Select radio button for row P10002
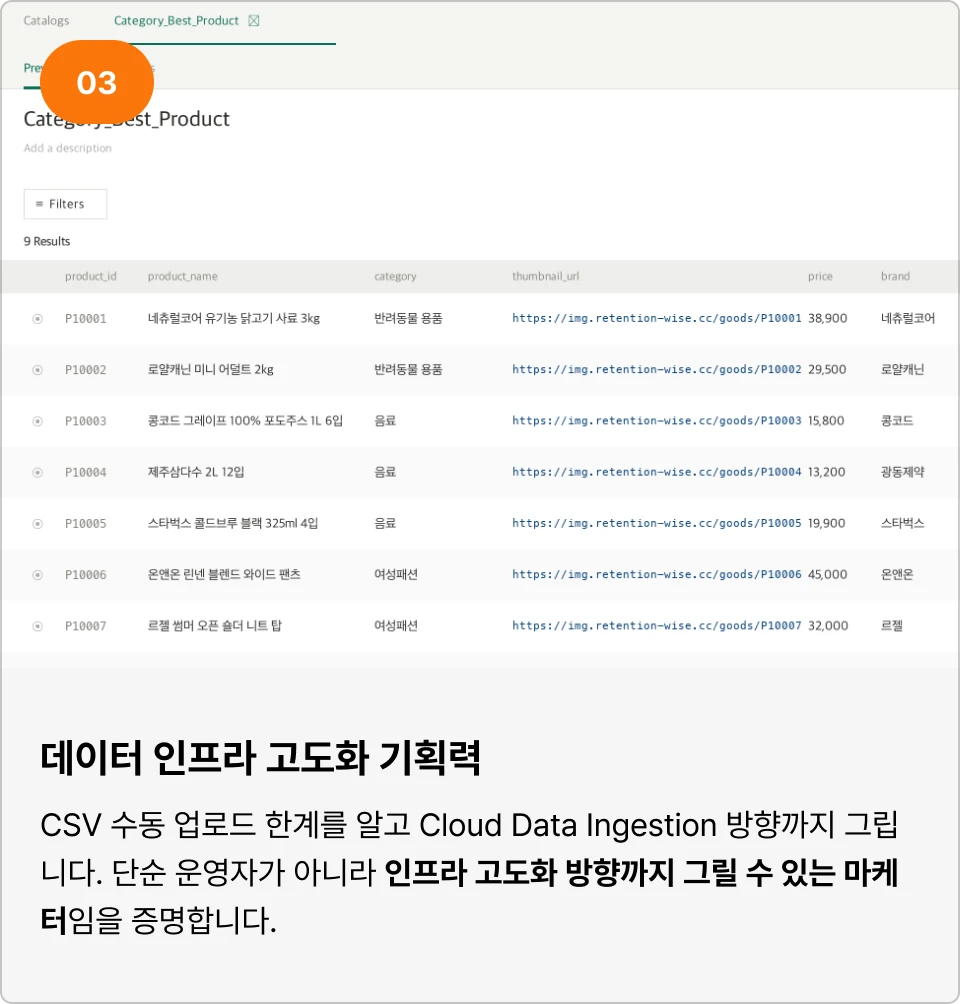 coord(38,370)
